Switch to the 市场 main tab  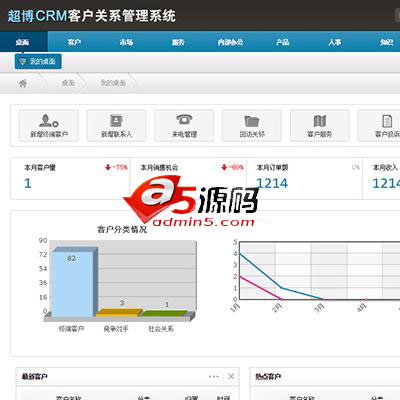(126, 42)
